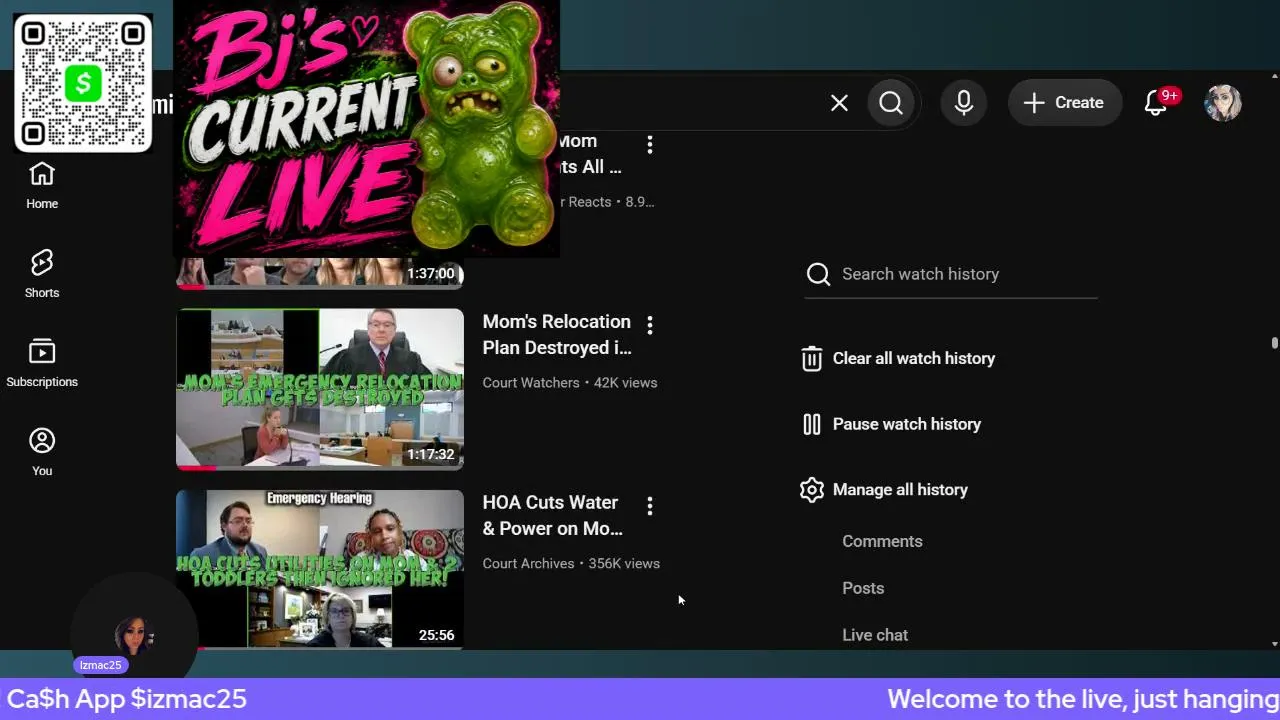Viewport: 1280px width, 720px height.
Task: Click the search icon beside Search watch history
Action: pyautogui.click(x=819, y=274)
